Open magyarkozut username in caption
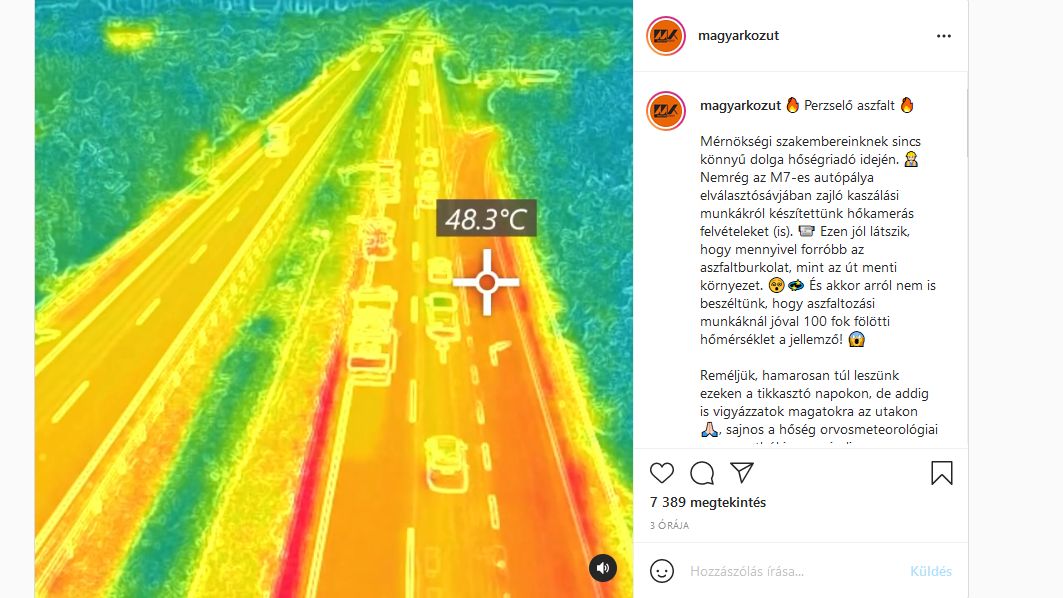 740,105
